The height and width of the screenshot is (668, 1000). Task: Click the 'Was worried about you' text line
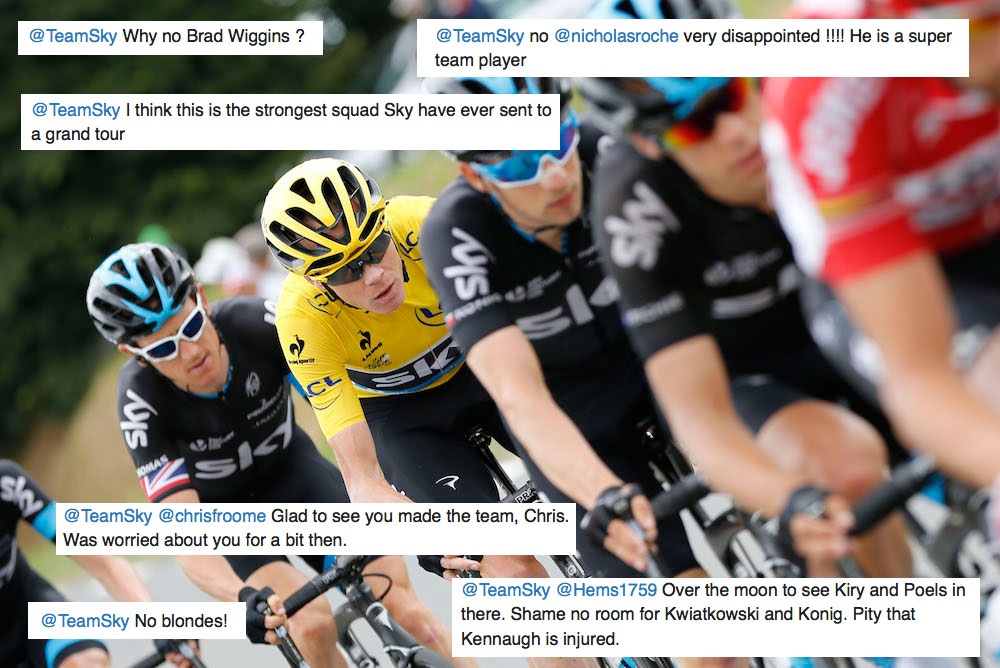[x=205, y=540]
